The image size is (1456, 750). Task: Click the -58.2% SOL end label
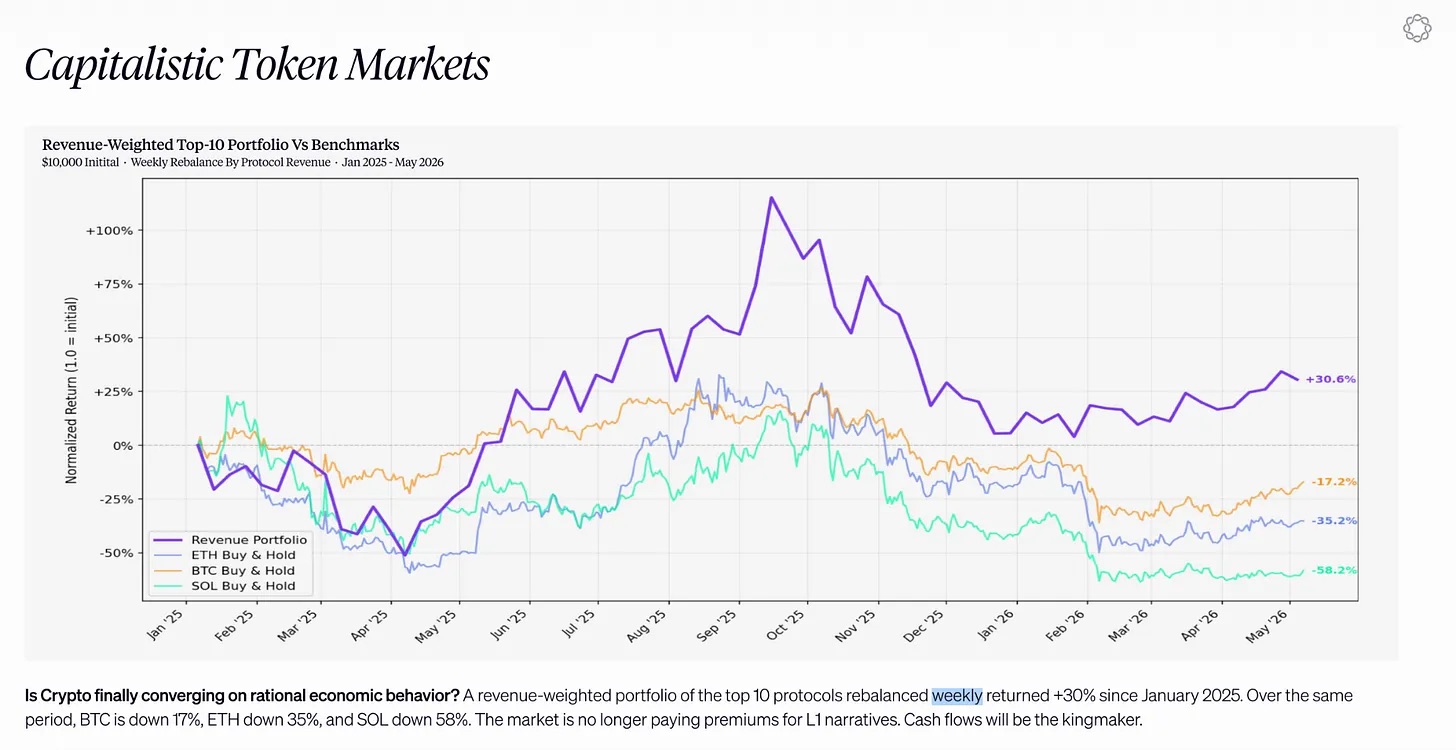click(x=1333, y=570)
